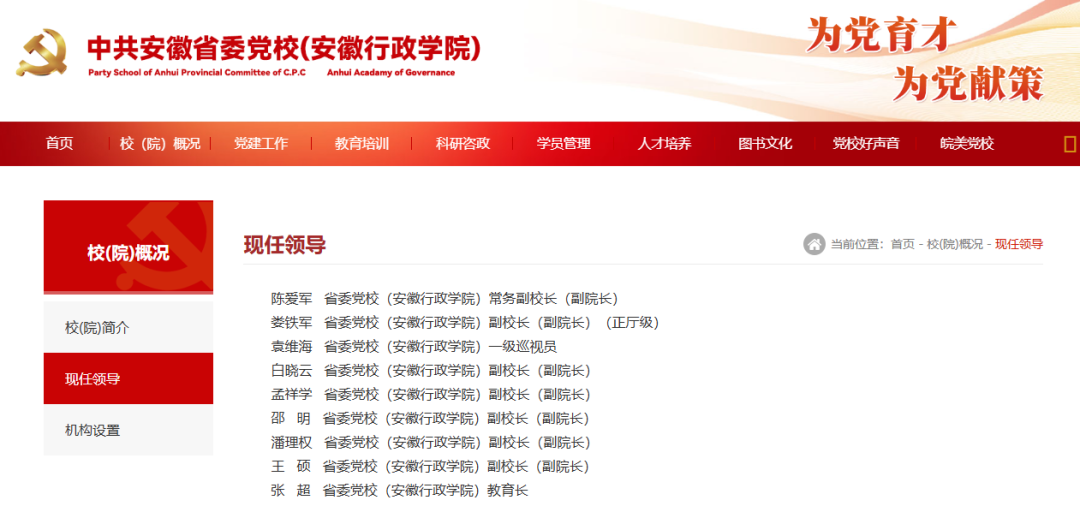Select 现任领导 in the sidebar
This screenshot has height=518, width=1080.
click(x=128, y=379)
